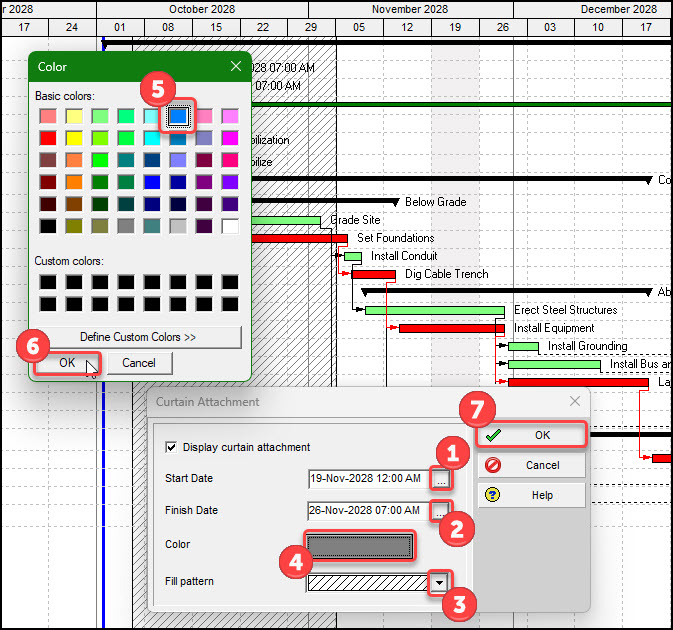
Task: Click the red Dig Cable Trench bar
Action: pos(374,274)
